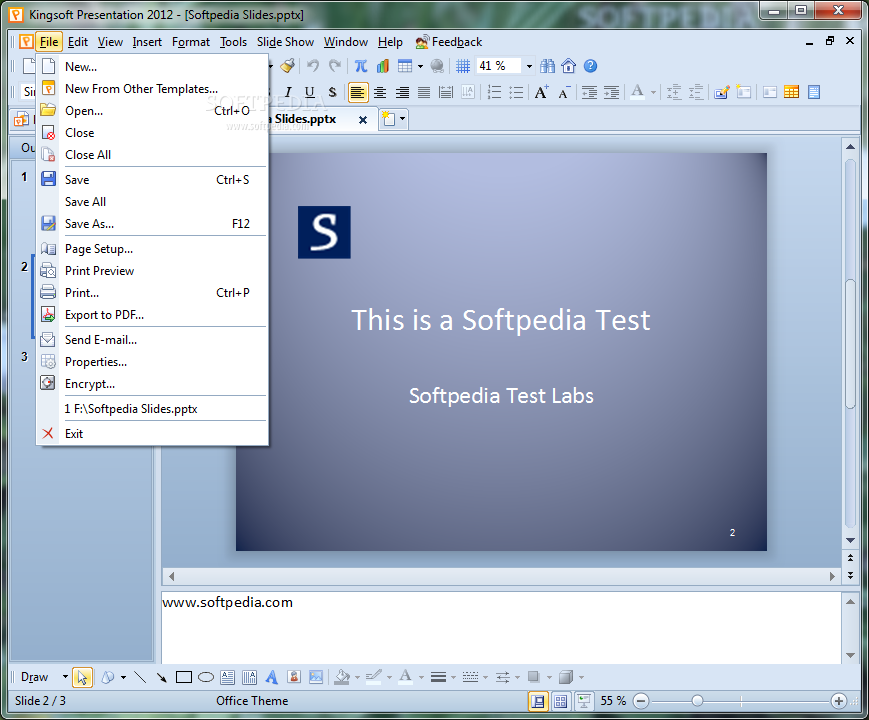The image size is (869, 720).
Task: Select the Oval shape tool
Action: coord(206,677)
